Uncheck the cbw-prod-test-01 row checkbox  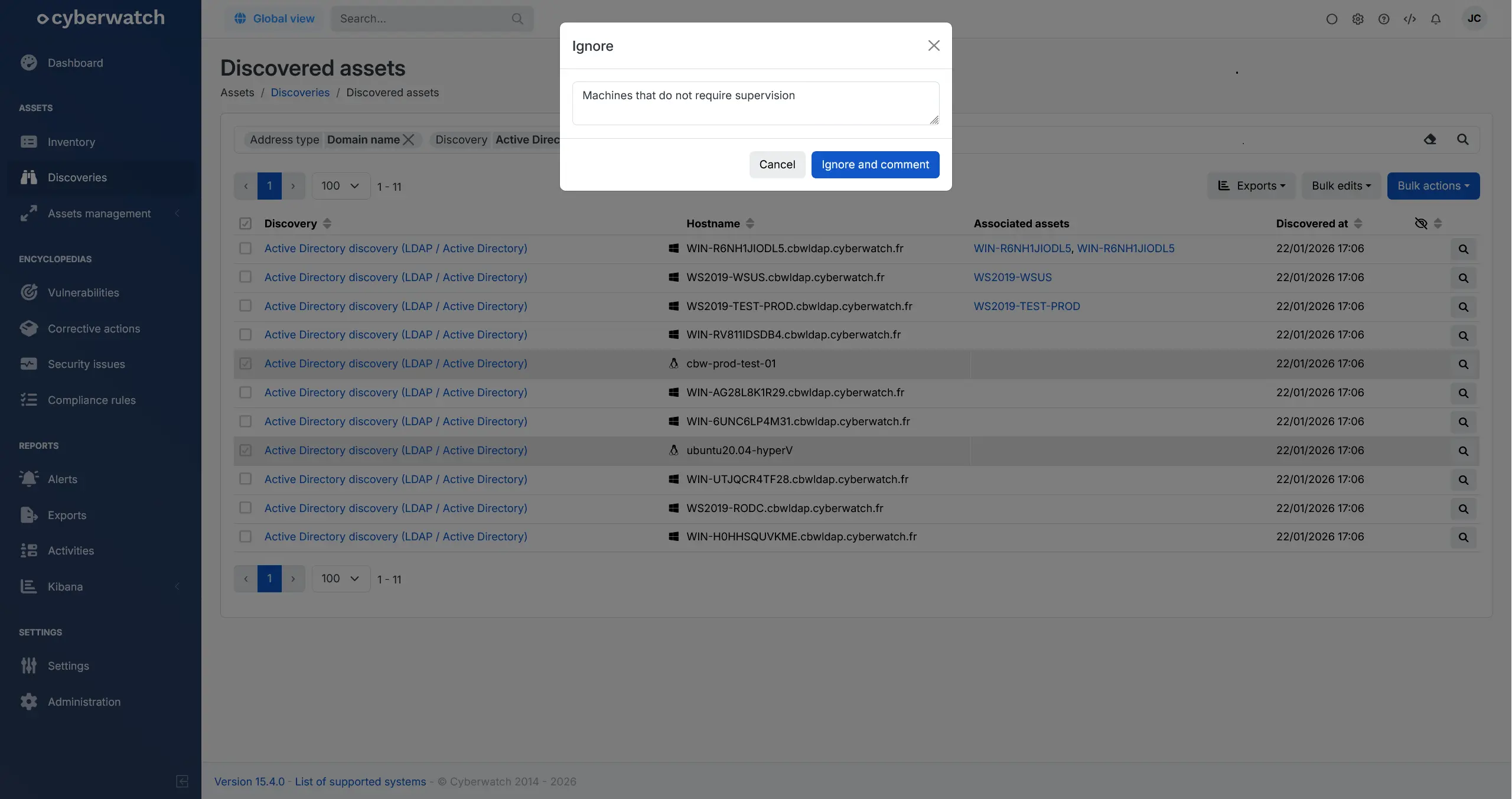click(x=245, y=364)
